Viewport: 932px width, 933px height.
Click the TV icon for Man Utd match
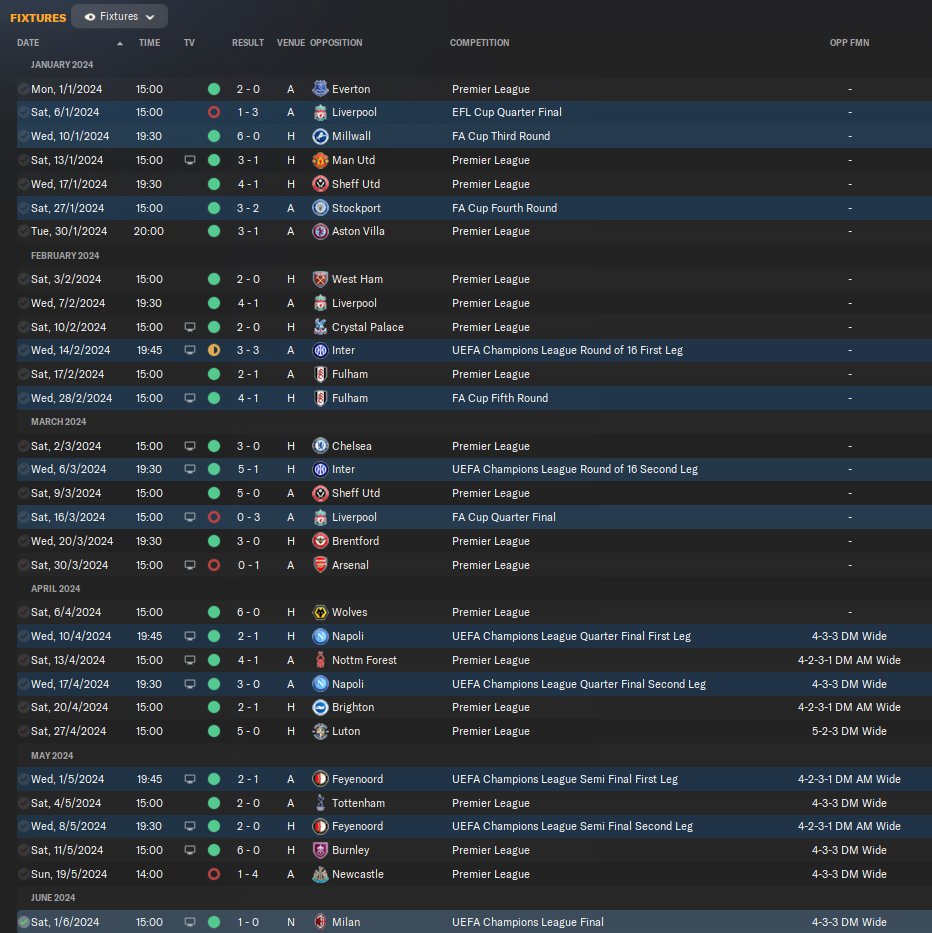190,160
